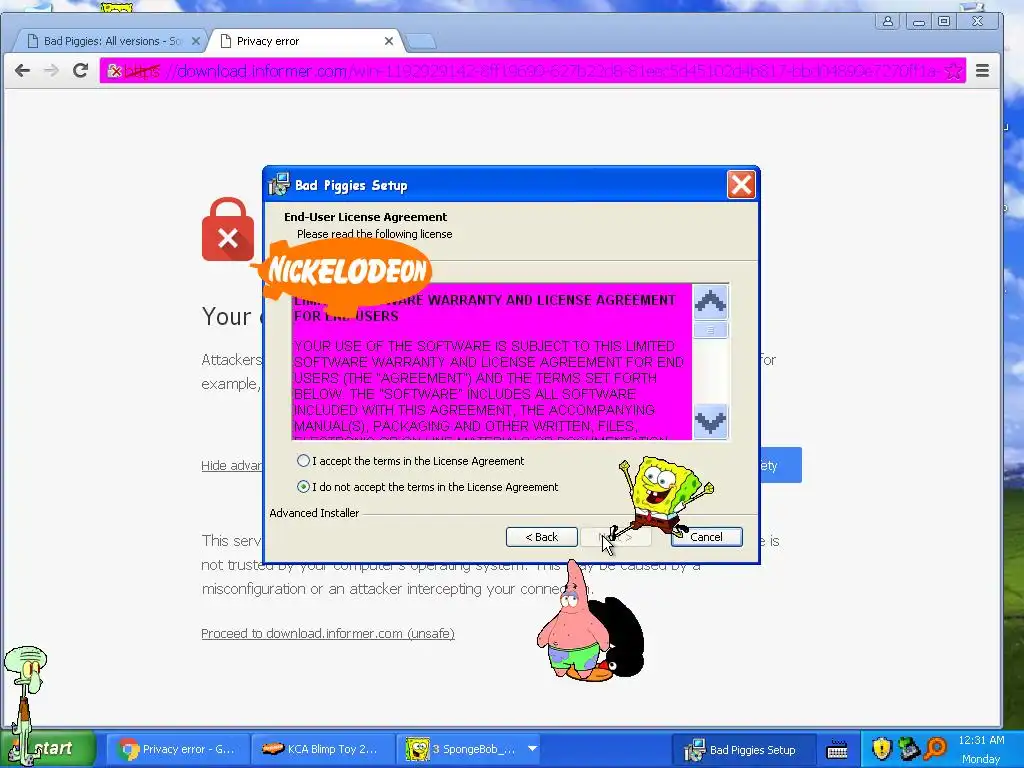Switch to the Bad Piggies Setup taskbar button
This screenshot has width=1024, height=768.
743,750
